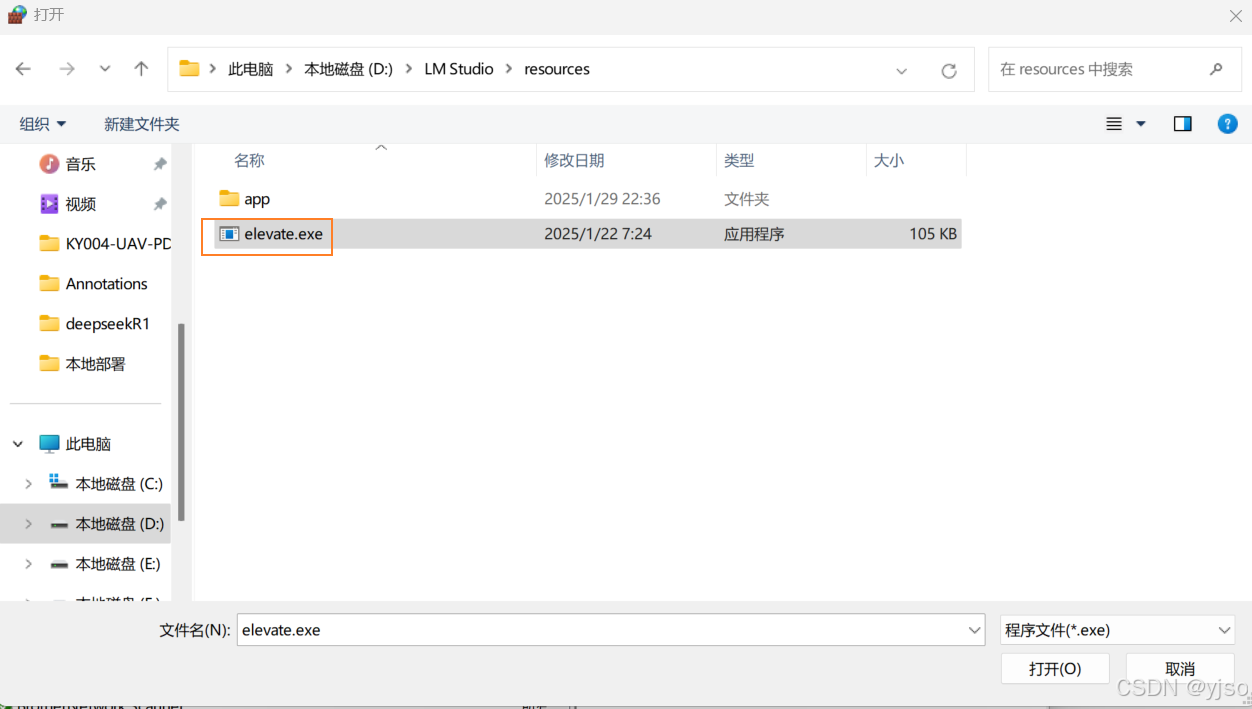Close the 打开 dialog window
Image resolution: width=1252 pixels, height=709 pixels.
click(x=1236, y=15)
